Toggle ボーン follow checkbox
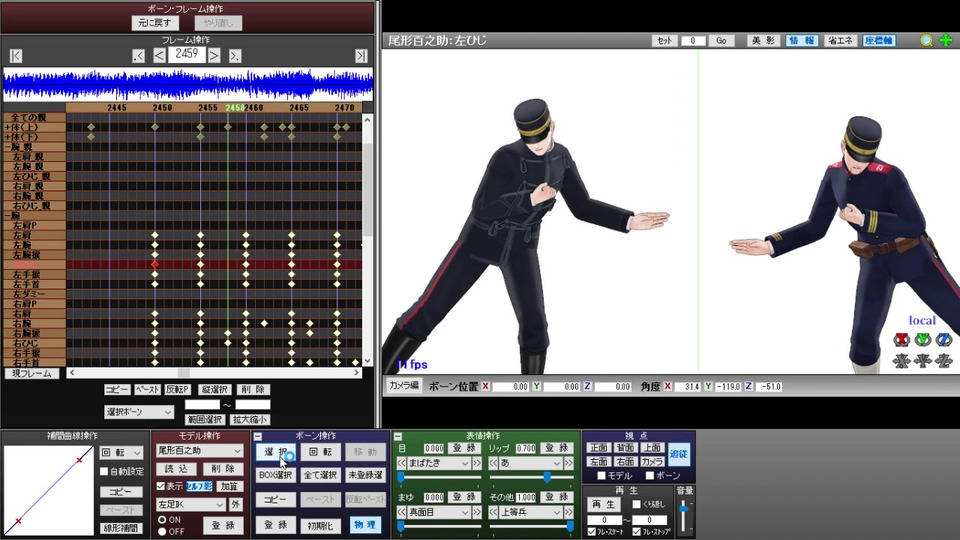Screen dimensions: 960x540 [x=650, y=476]
